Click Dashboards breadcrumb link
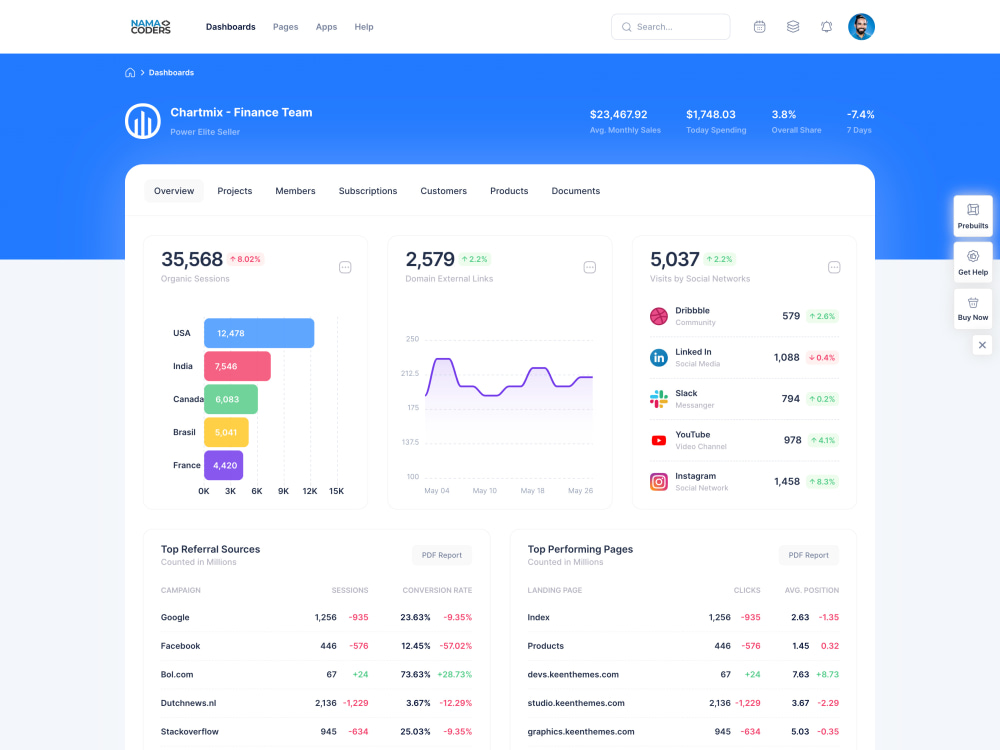 (171, 73)
